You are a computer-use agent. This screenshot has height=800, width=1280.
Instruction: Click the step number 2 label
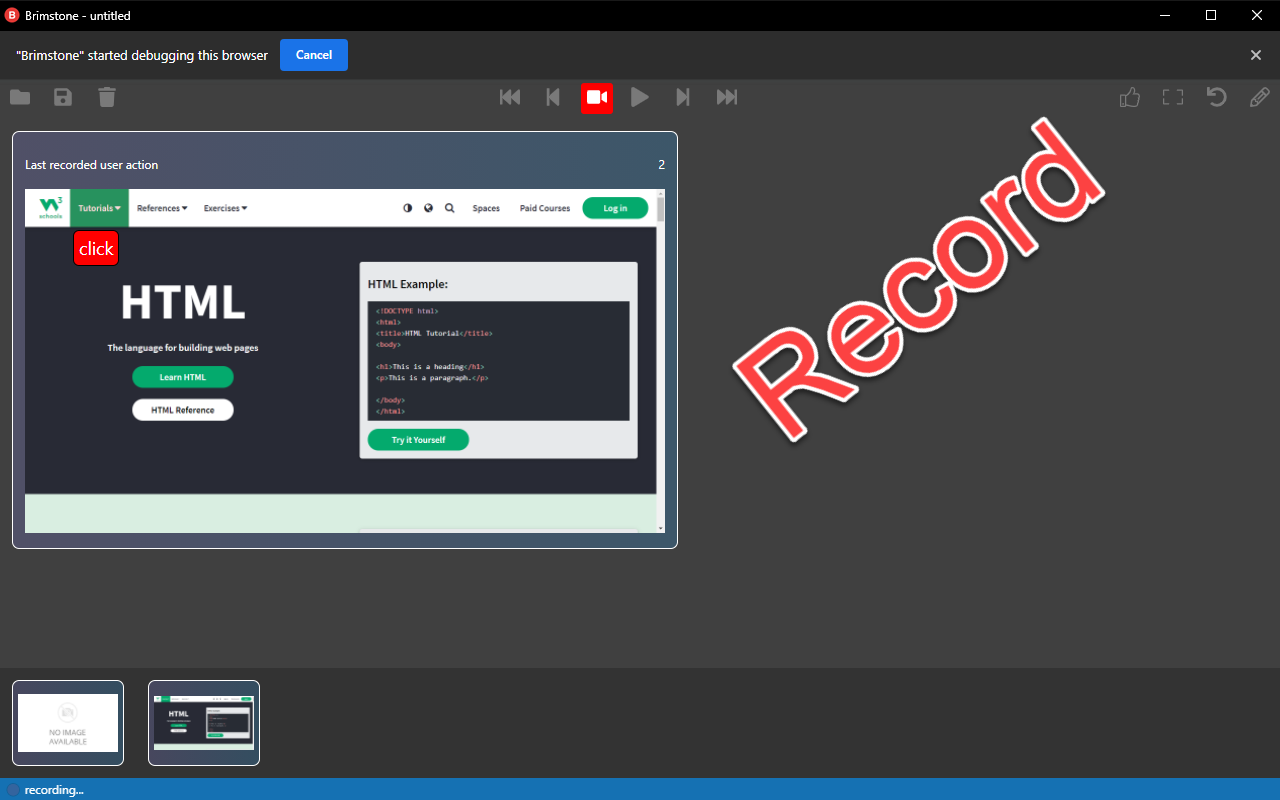(x=661, y=165)
